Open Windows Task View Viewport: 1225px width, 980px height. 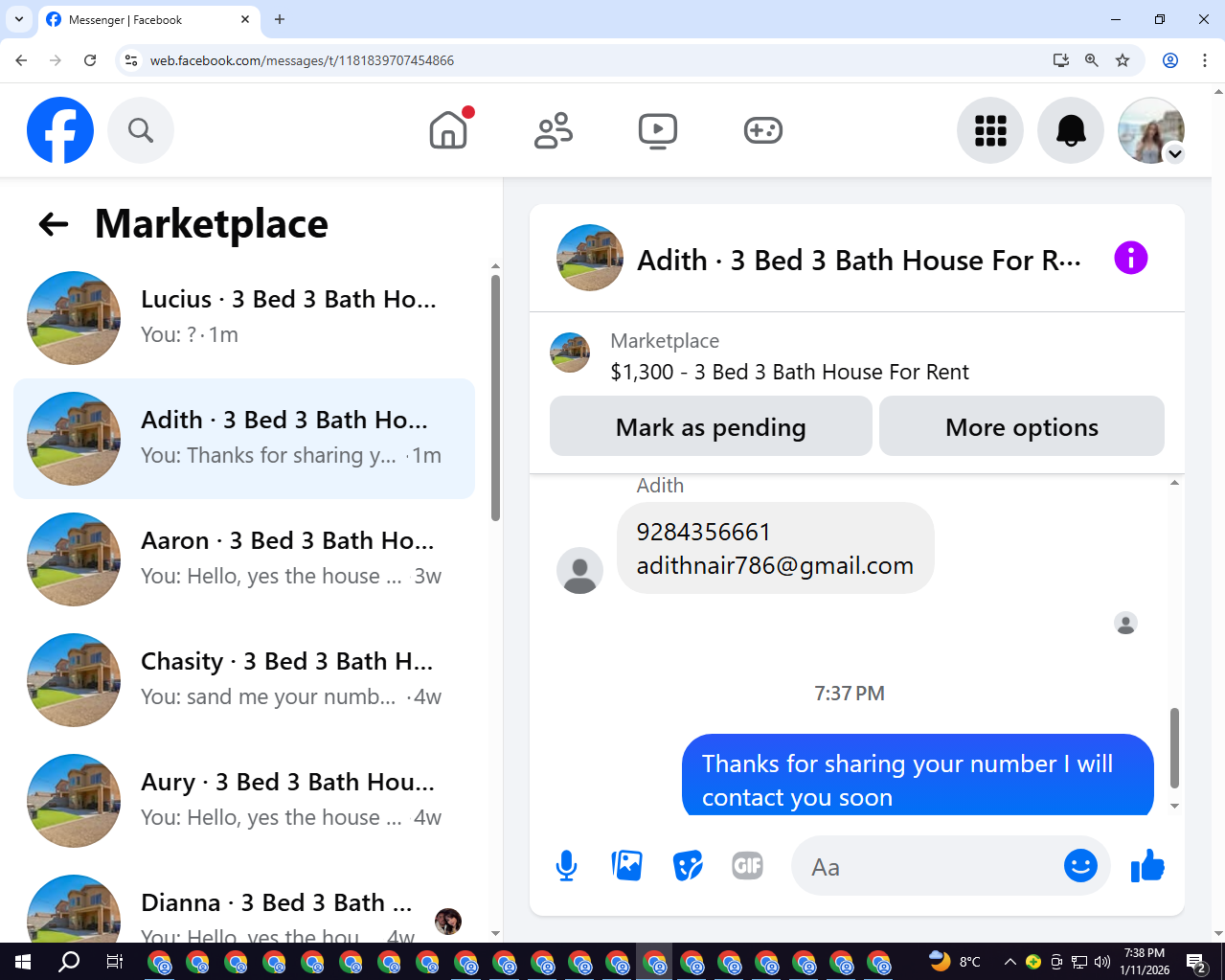[x=114, y=962]
